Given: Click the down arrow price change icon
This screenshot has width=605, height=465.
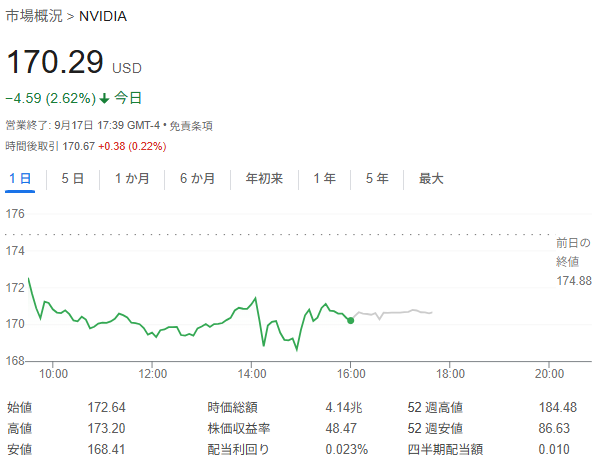Looking at the screenshot, I should [104, 99].
